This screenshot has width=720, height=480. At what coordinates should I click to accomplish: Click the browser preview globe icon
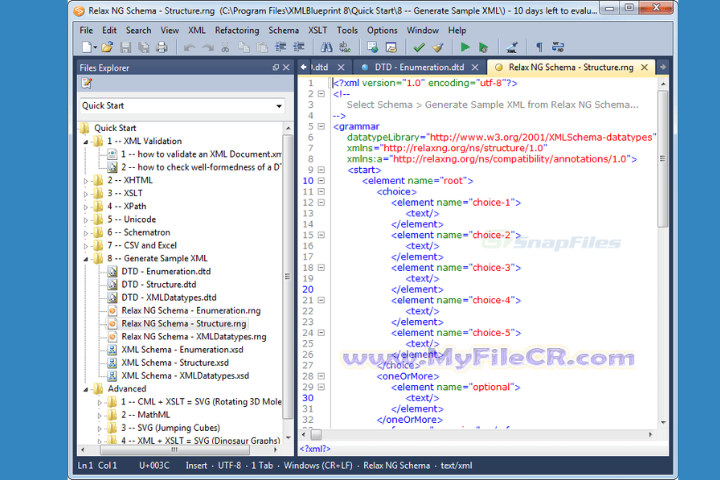372,47
